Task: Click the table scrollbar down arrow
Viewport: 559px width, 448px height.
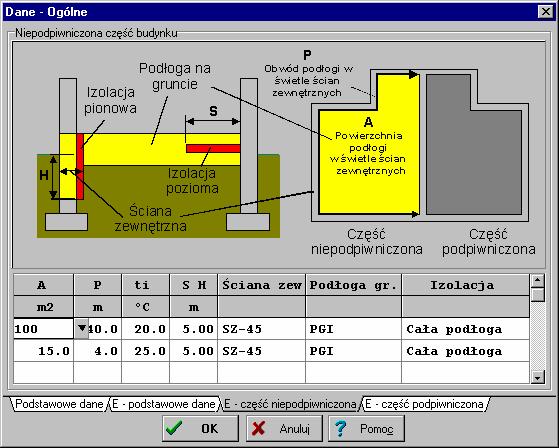Action: 537,376
